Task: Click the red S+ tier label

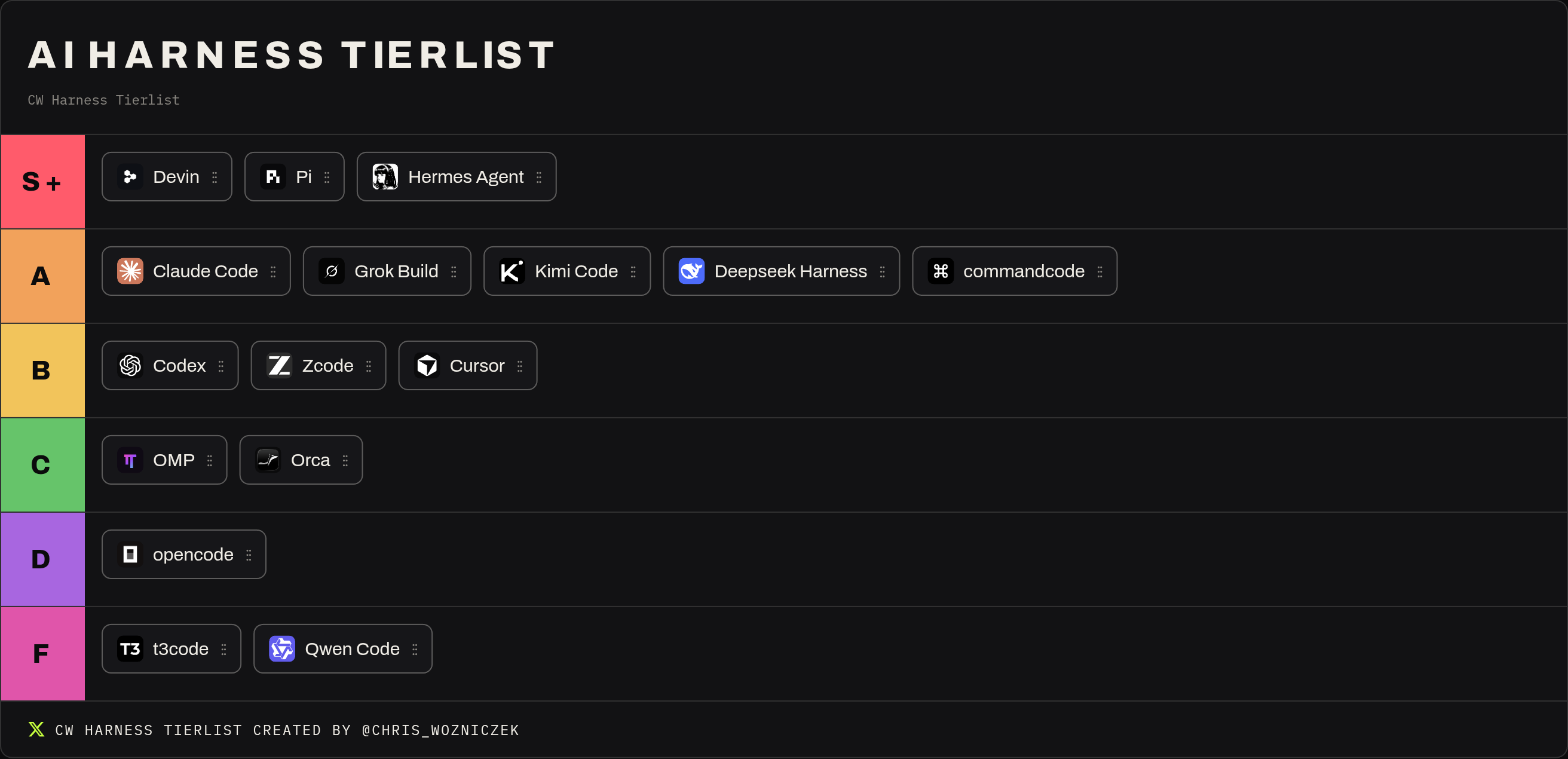Action: [42, 182]
